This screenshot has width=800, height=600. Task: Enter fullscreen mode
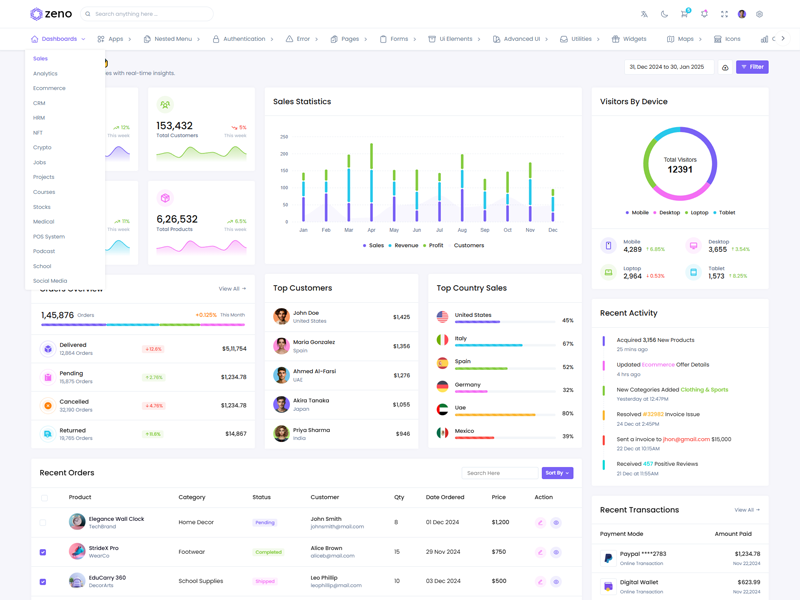tap(724, 14)
